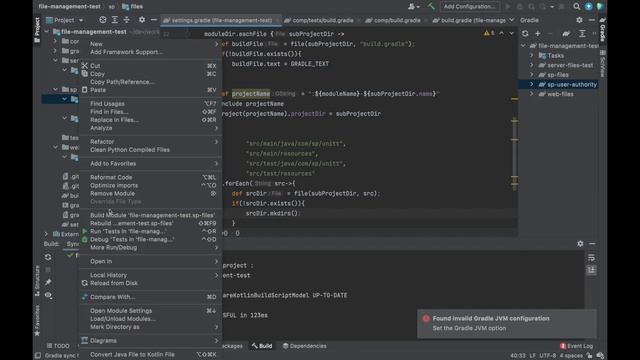This screenshot has width=640, height=360.
Task: Toggle the Favorites sidebar stripe button
Action: coord(37,320)
